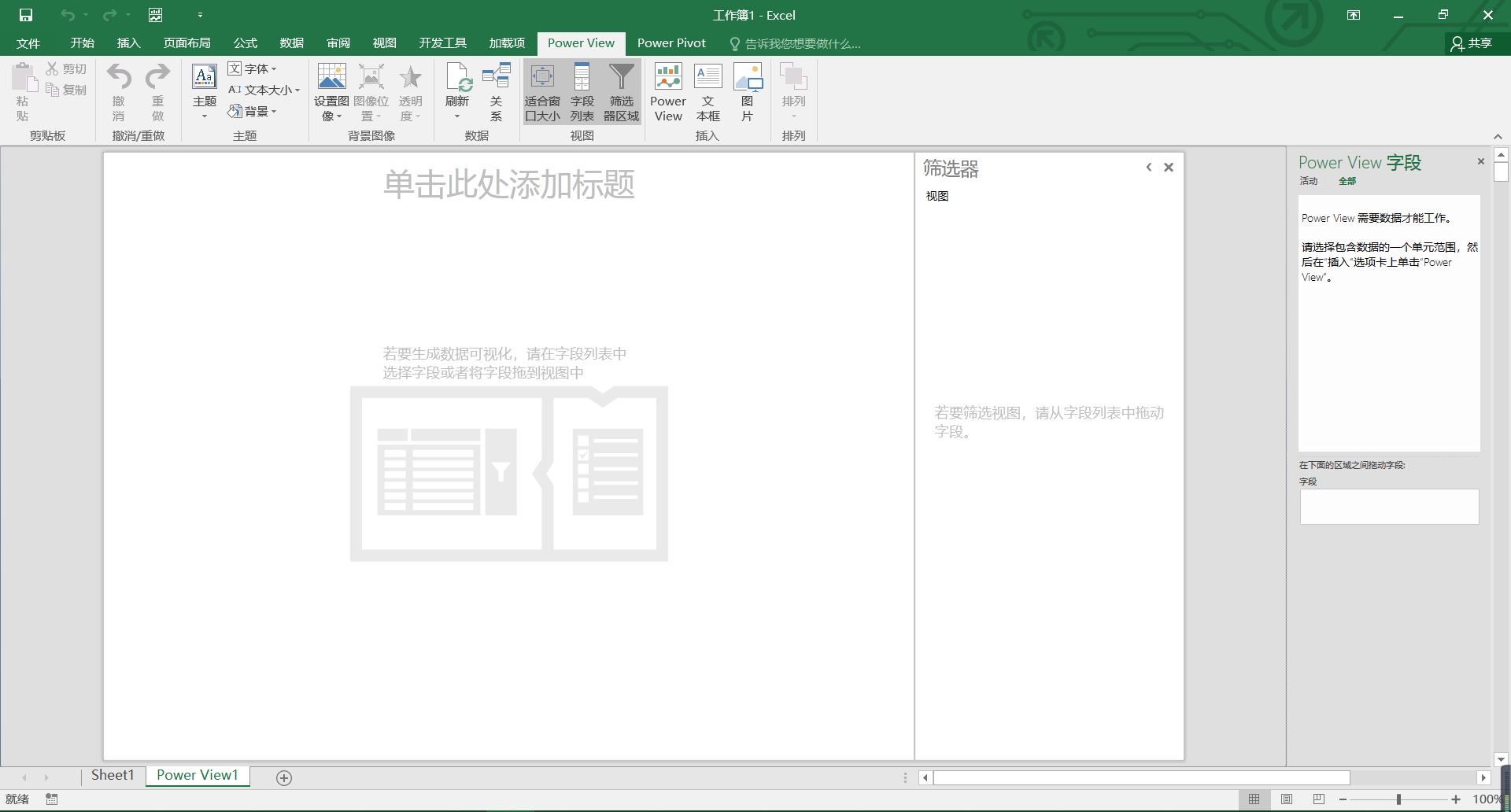
Task: Open the 背景 background dropdown
Action: pos(253,112)
